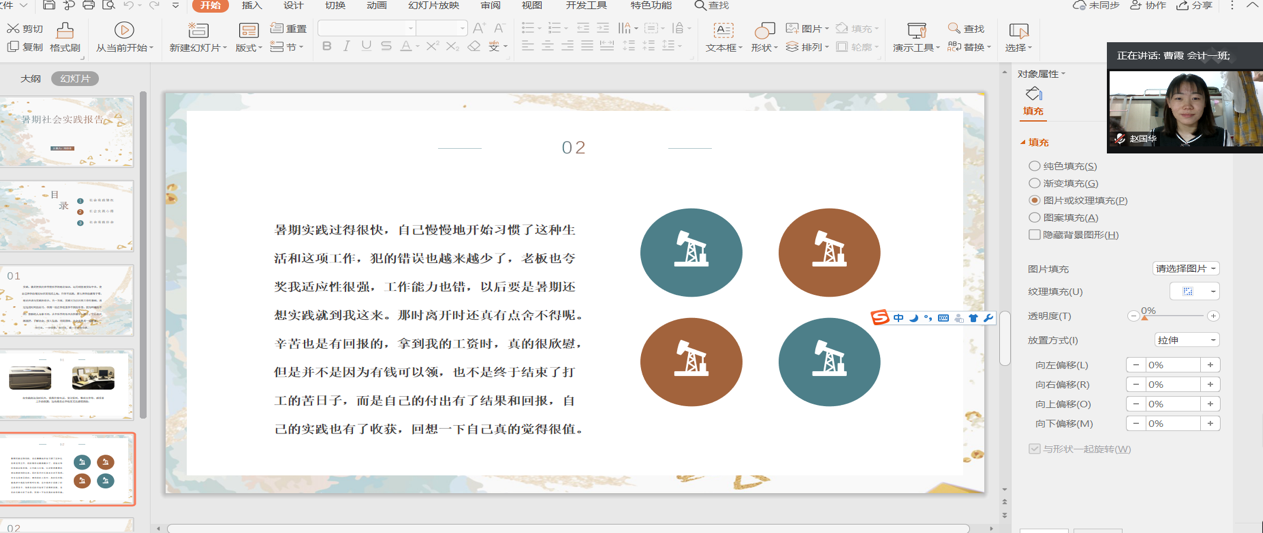Switch to Outline (大纲) view
The image size is (1263, 533).
[x=31, y=78]
